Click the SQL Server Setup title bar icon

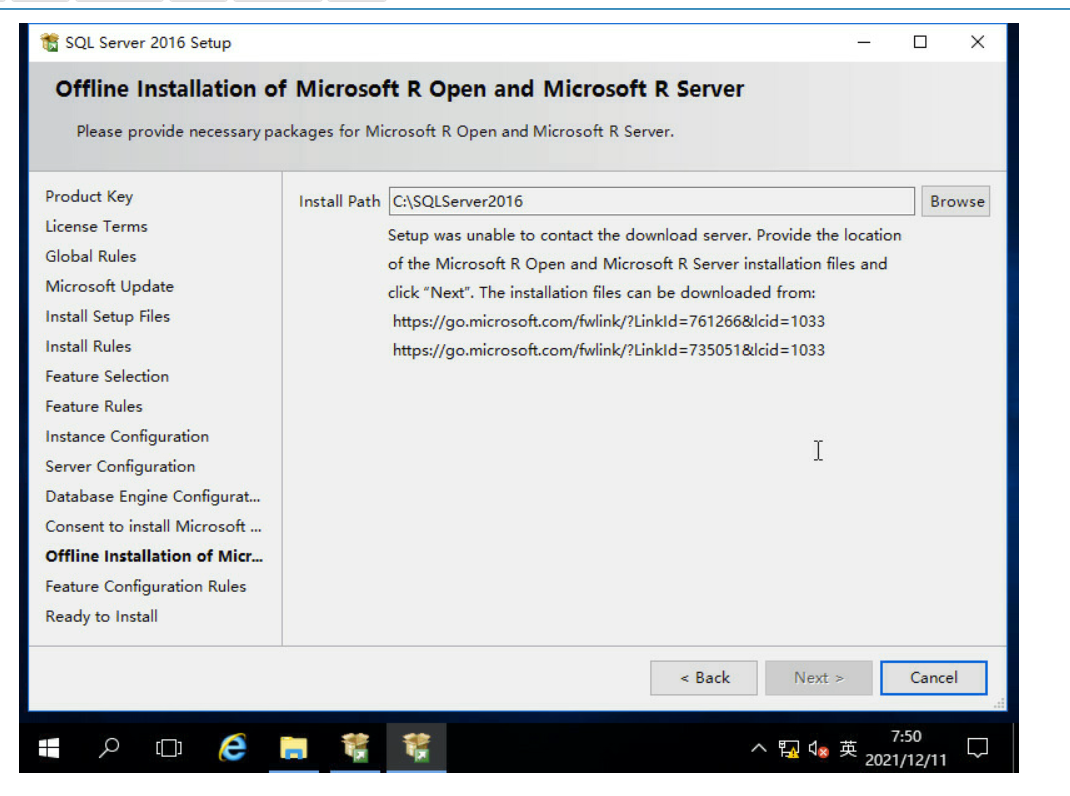coord(49,42)
